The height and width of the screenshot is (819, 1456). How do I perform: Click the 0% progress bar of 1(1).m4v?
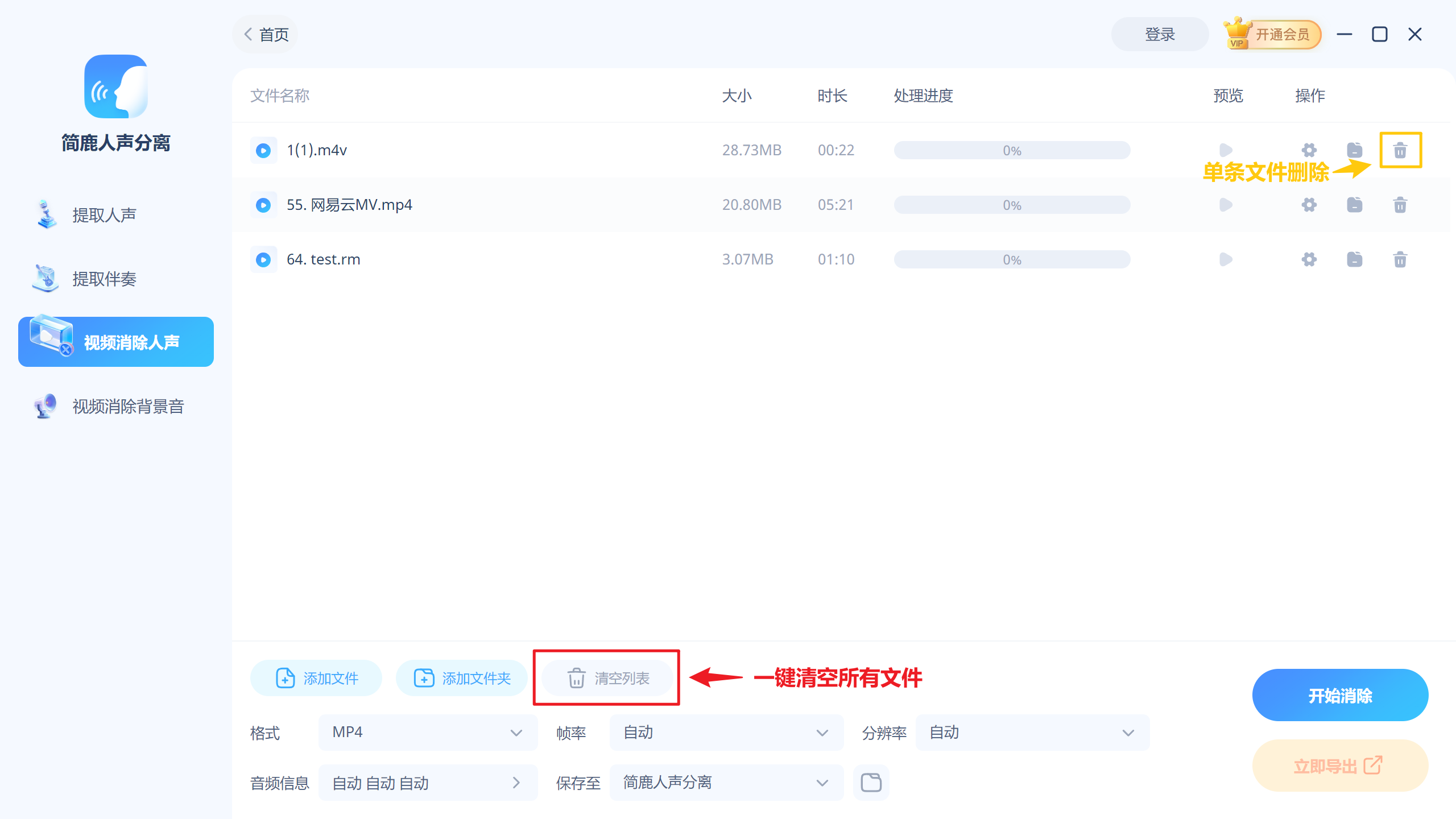[x=1012, y=150]
